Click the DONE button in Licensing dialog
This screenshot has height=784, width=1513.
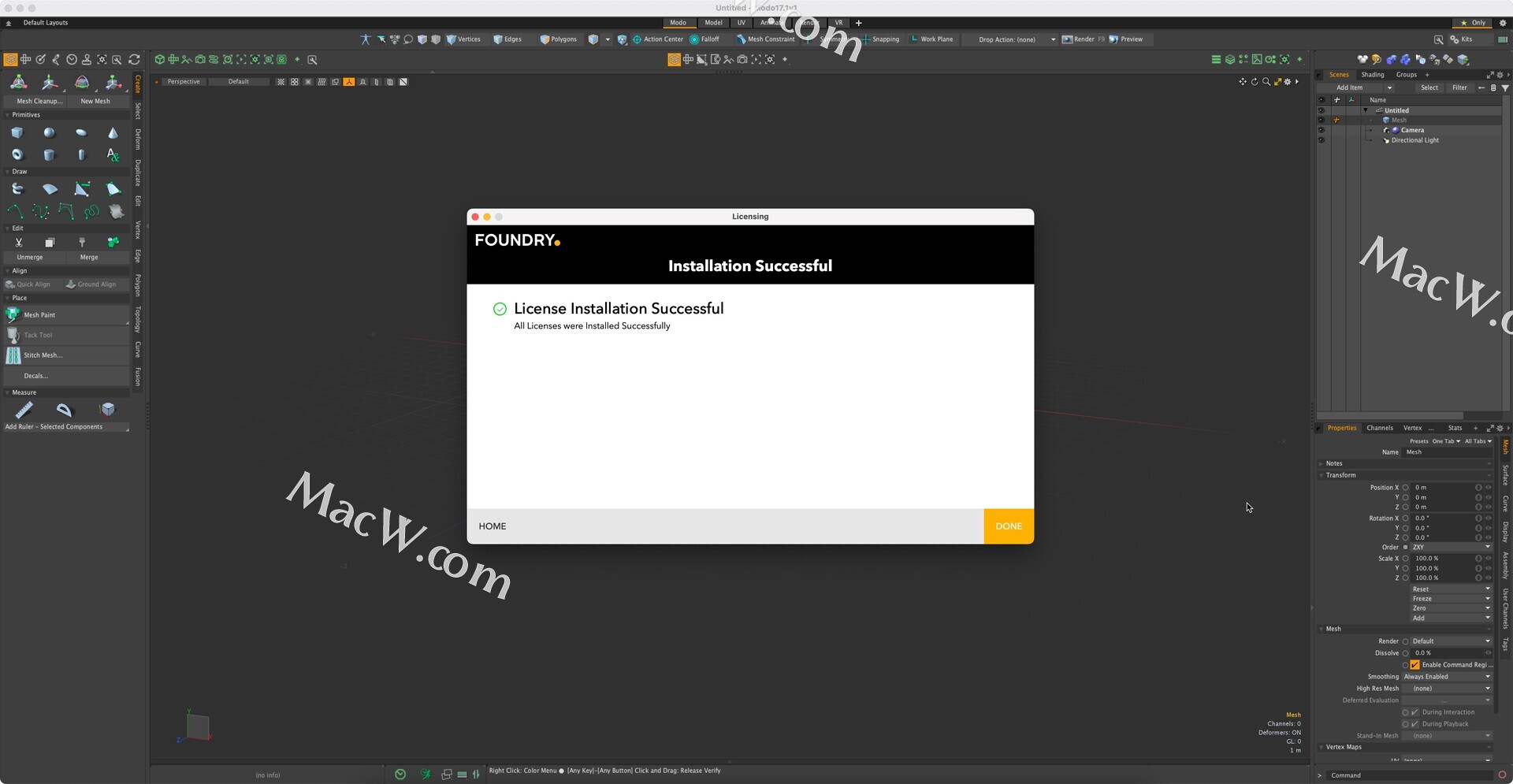pos(1008,526)
